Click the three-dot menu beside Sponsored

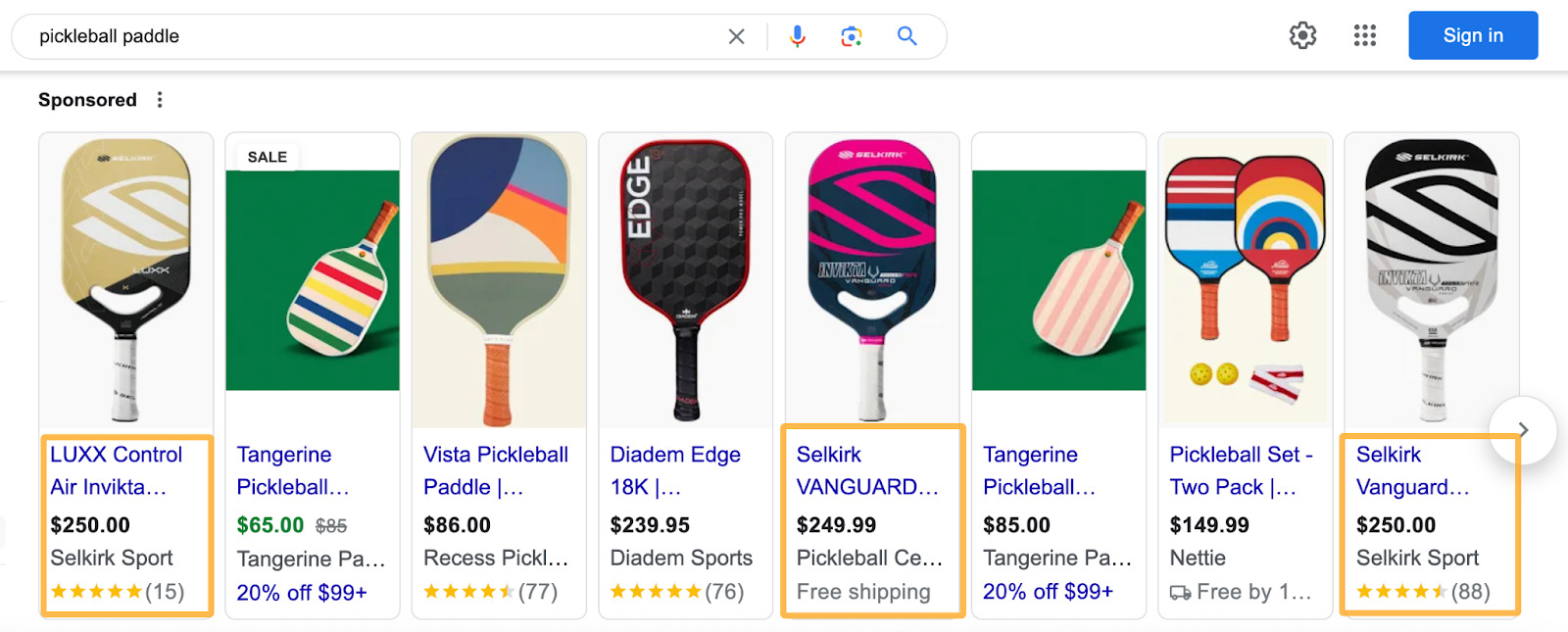(159, 99)
